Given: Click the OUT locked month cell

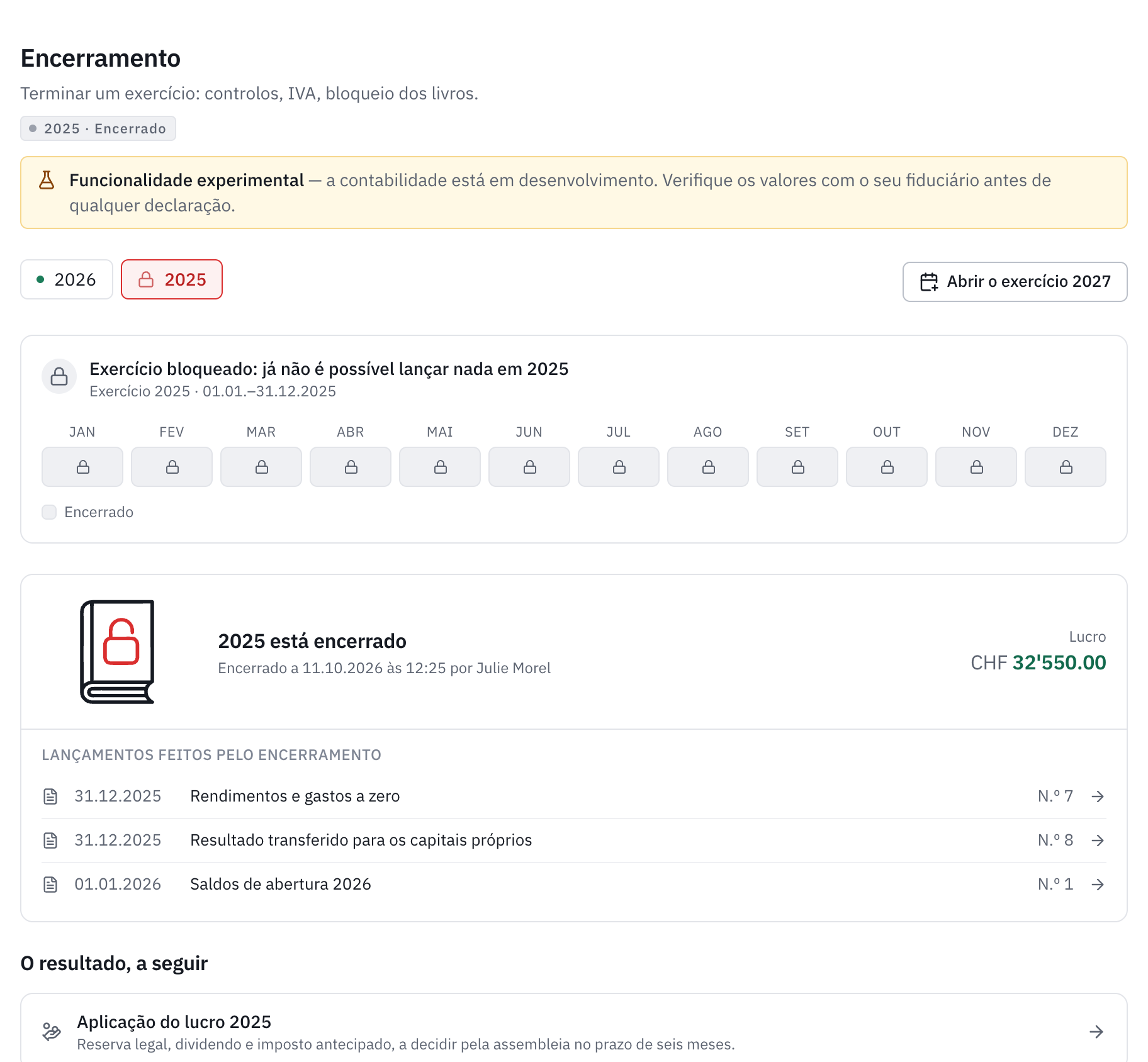Looking at the screenshot, I should point(887,467).
